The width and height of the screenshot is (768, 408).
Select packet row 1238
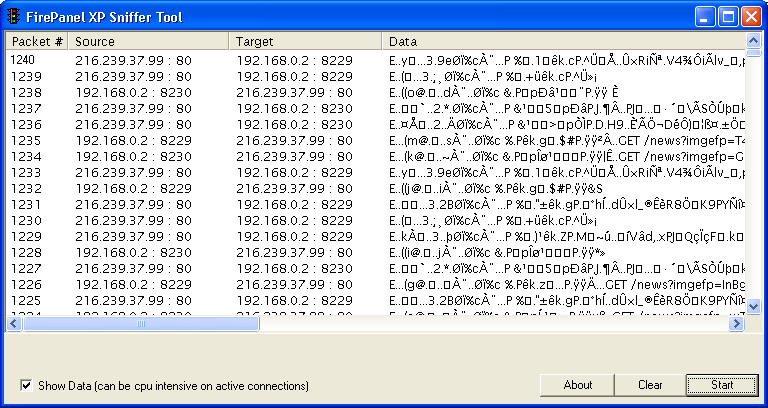[x=376, y=93]
